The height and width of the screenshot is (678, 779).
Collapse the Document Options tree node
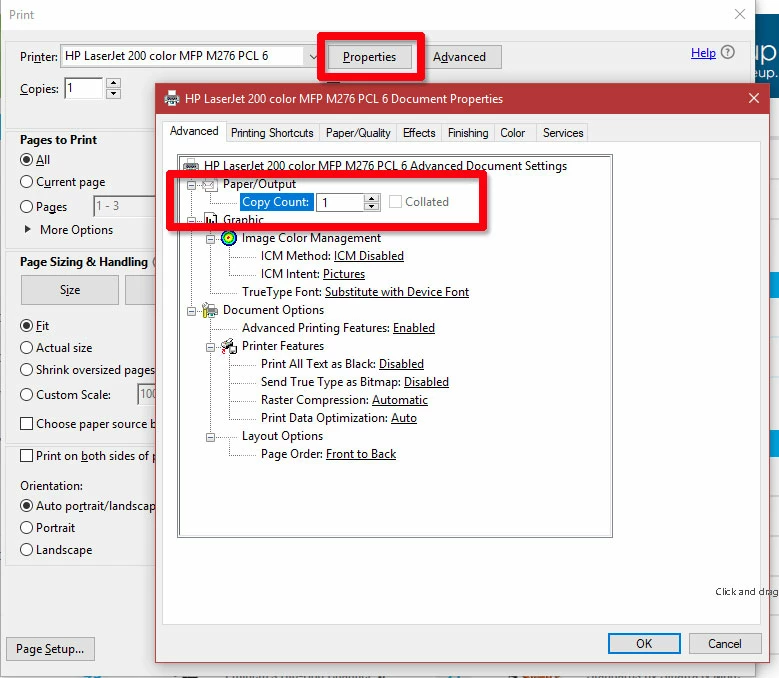coord(191,311)
